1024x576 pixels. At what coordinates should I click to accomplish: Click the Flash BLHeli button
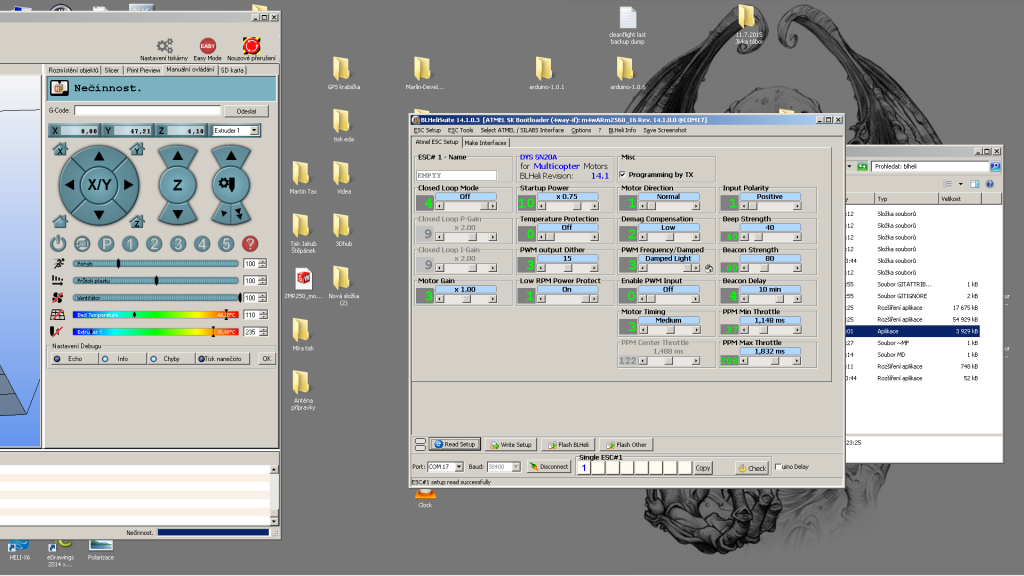570,444
